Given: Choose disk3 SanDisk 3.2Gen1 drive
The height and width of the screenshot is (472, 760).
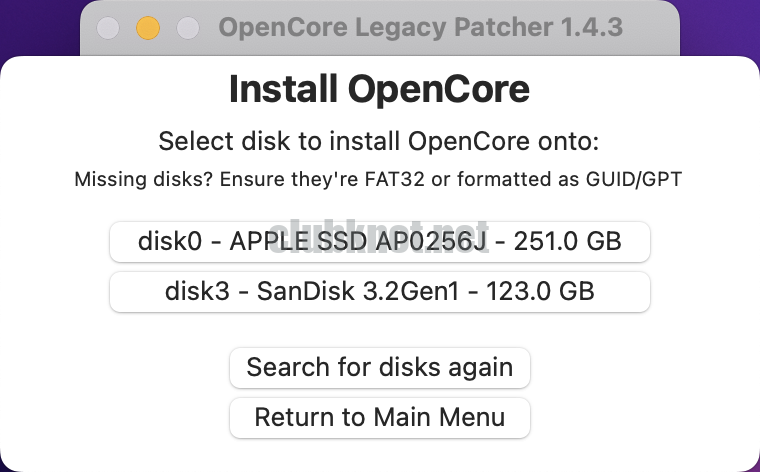Looking at the screenshot, I should [x=379, y=292].
